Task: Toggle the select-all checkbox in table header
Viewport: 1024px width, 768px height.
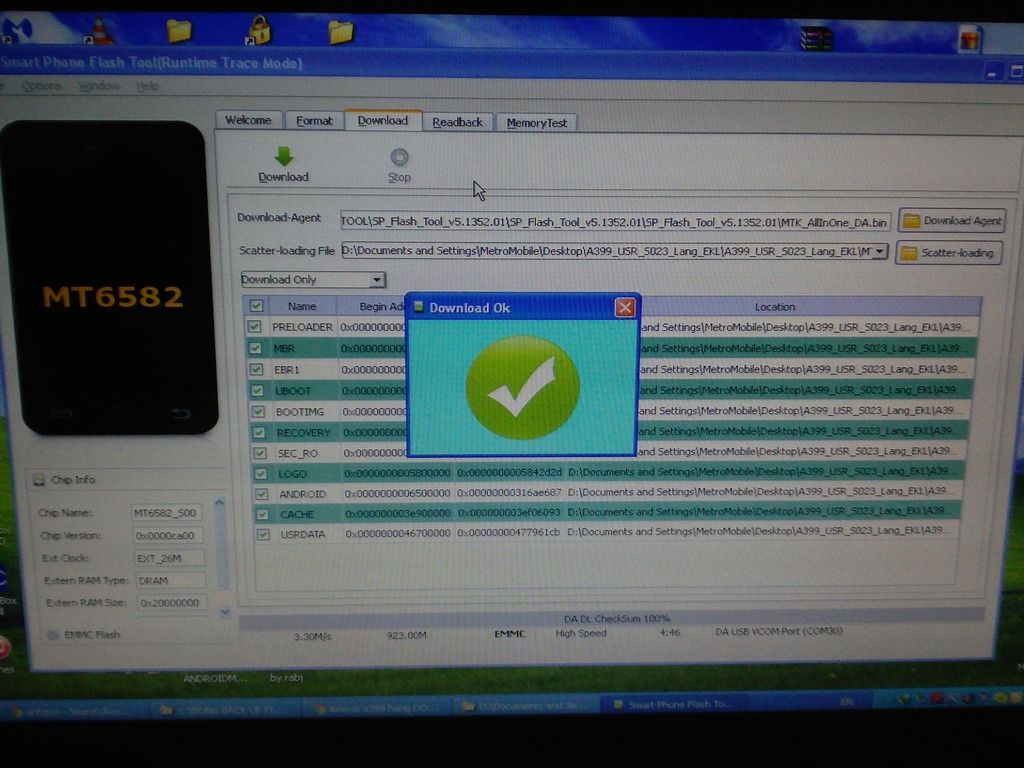Action: coord(256,306)
